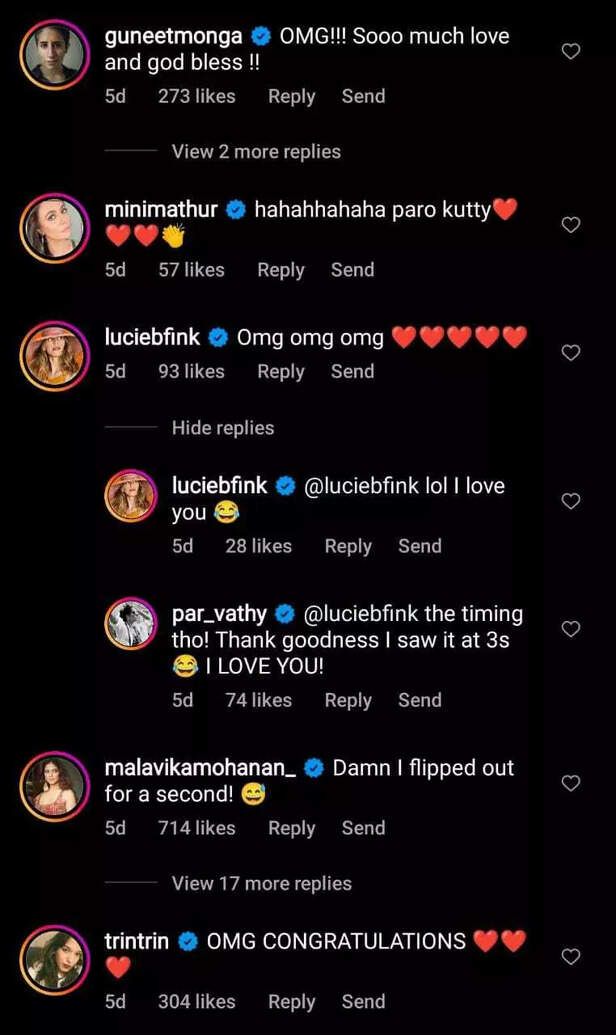This screenshot has width=616, height=1035.
Task: Open the minimathur username link
Action: coord(161,210)
